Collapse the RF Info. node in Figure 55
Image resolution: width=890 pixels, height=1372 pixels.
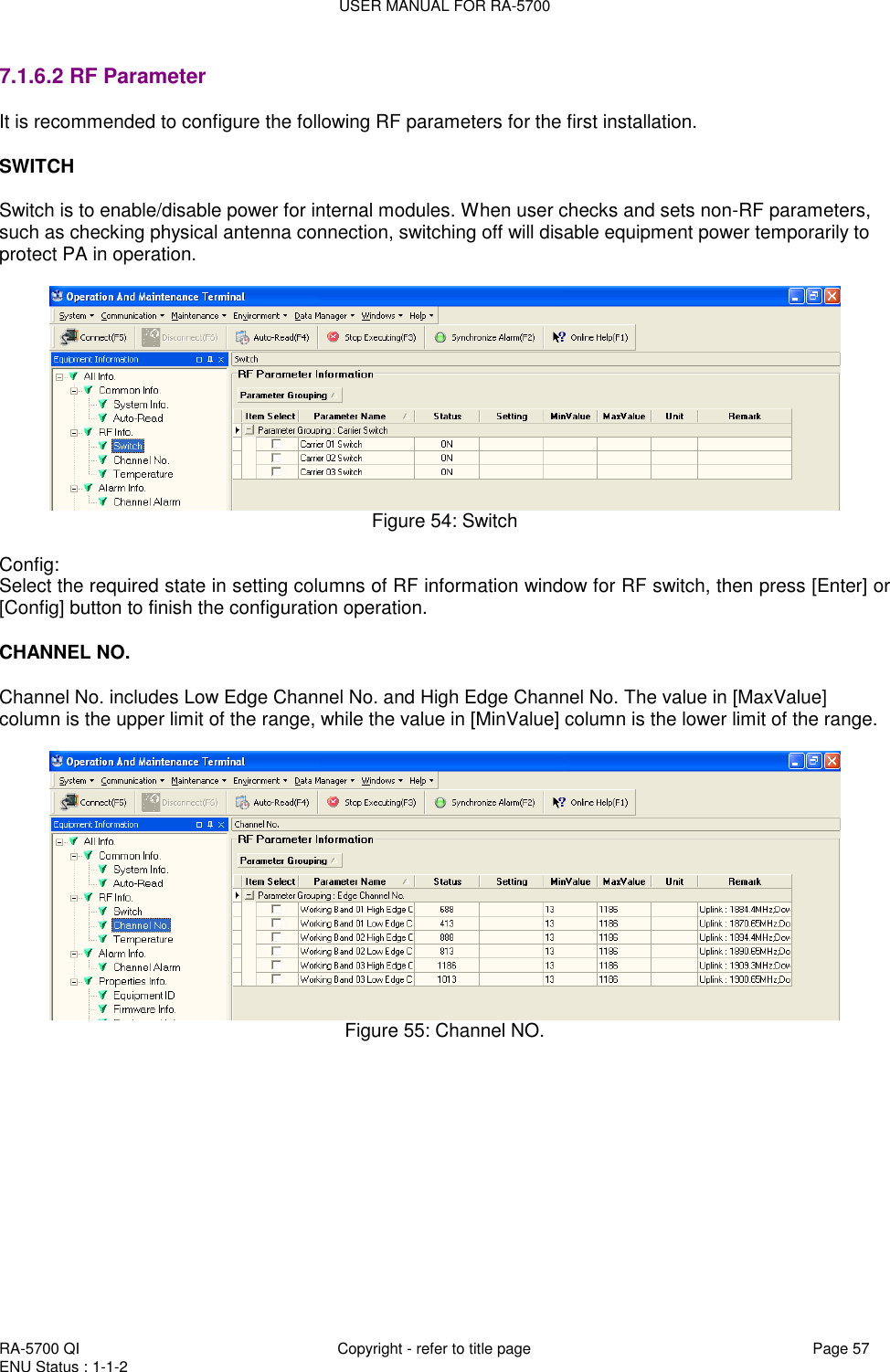point(74,897)
